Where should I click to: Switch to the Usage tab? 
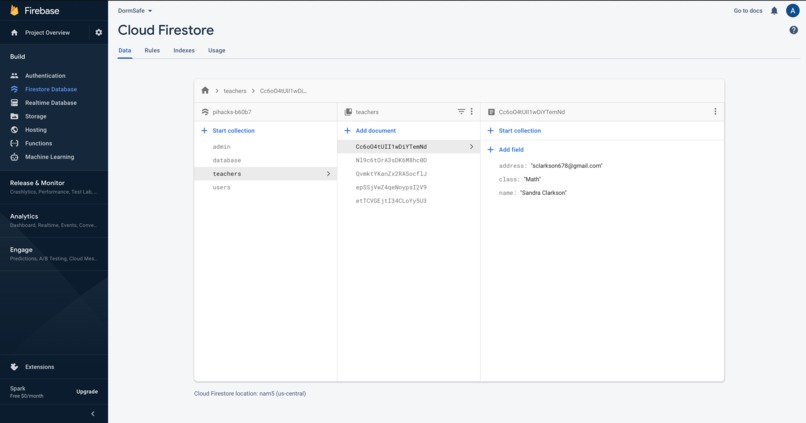pyautogui.click(x=216, y=50)
